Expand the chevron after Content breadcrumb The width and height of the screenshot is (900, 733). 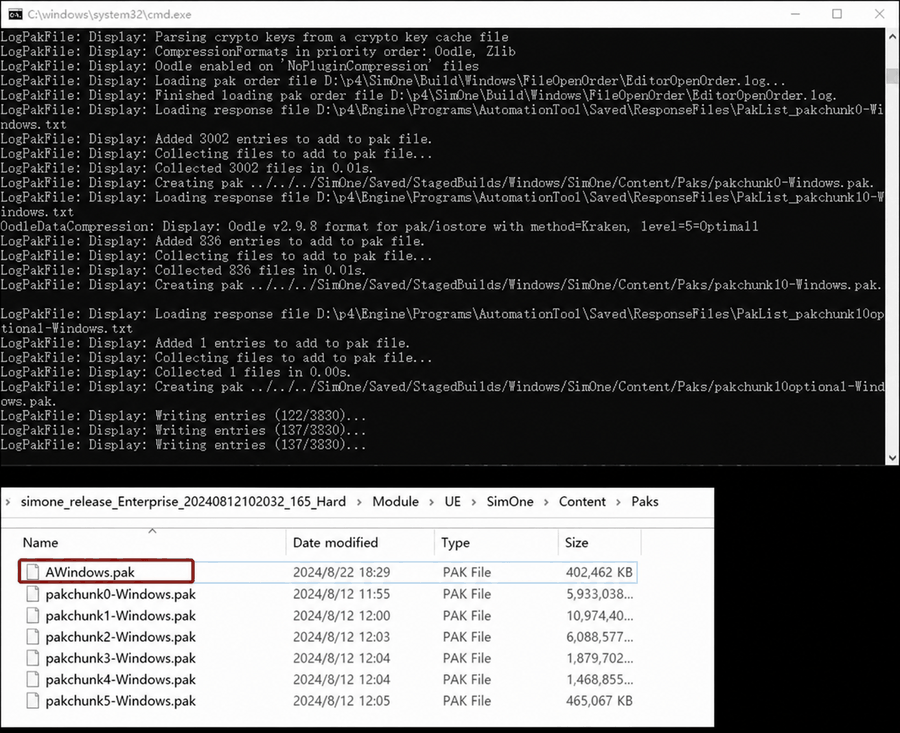[619, 502]
